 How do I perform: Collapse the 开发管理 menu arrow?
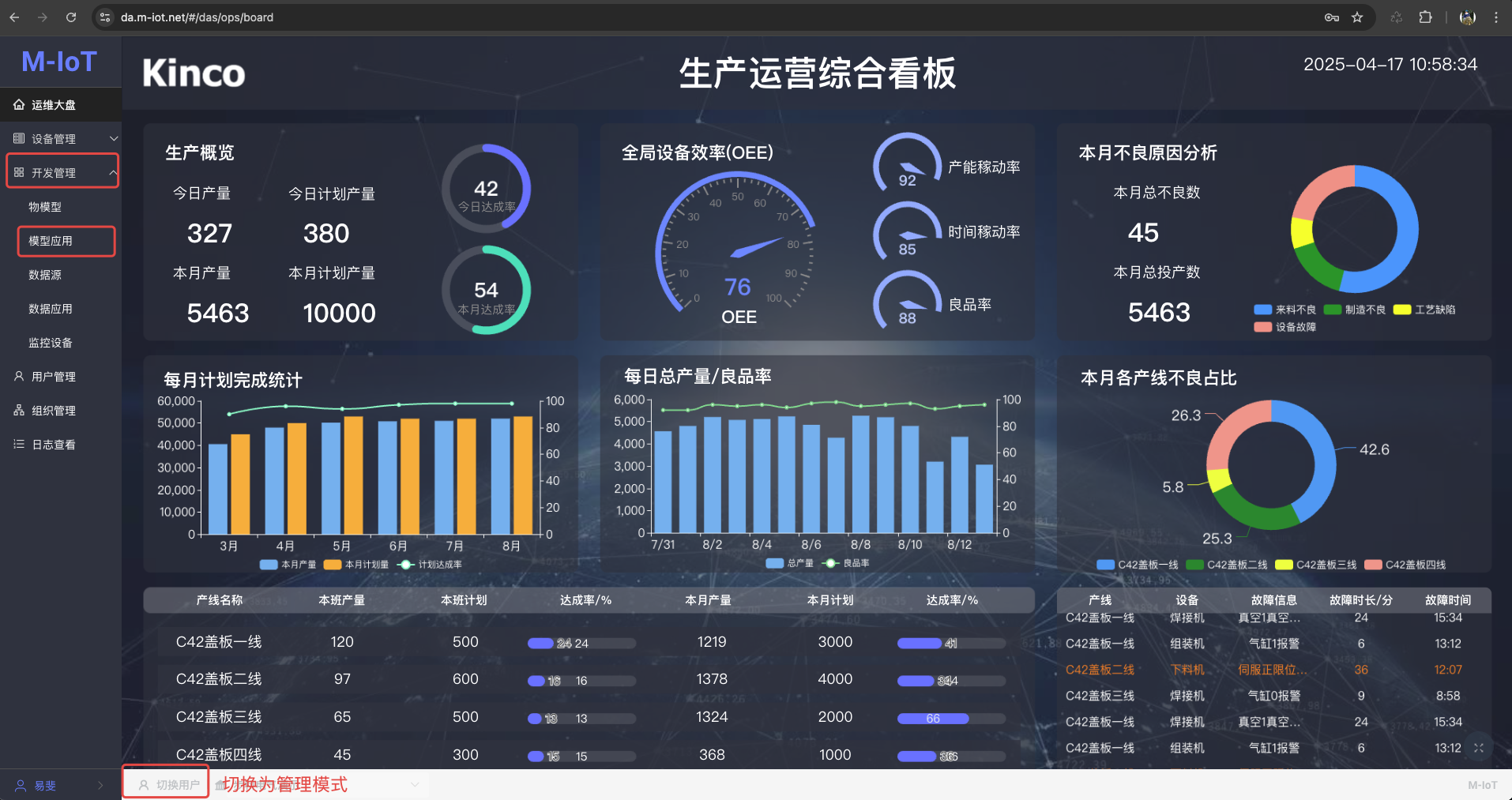click(113, 172)
